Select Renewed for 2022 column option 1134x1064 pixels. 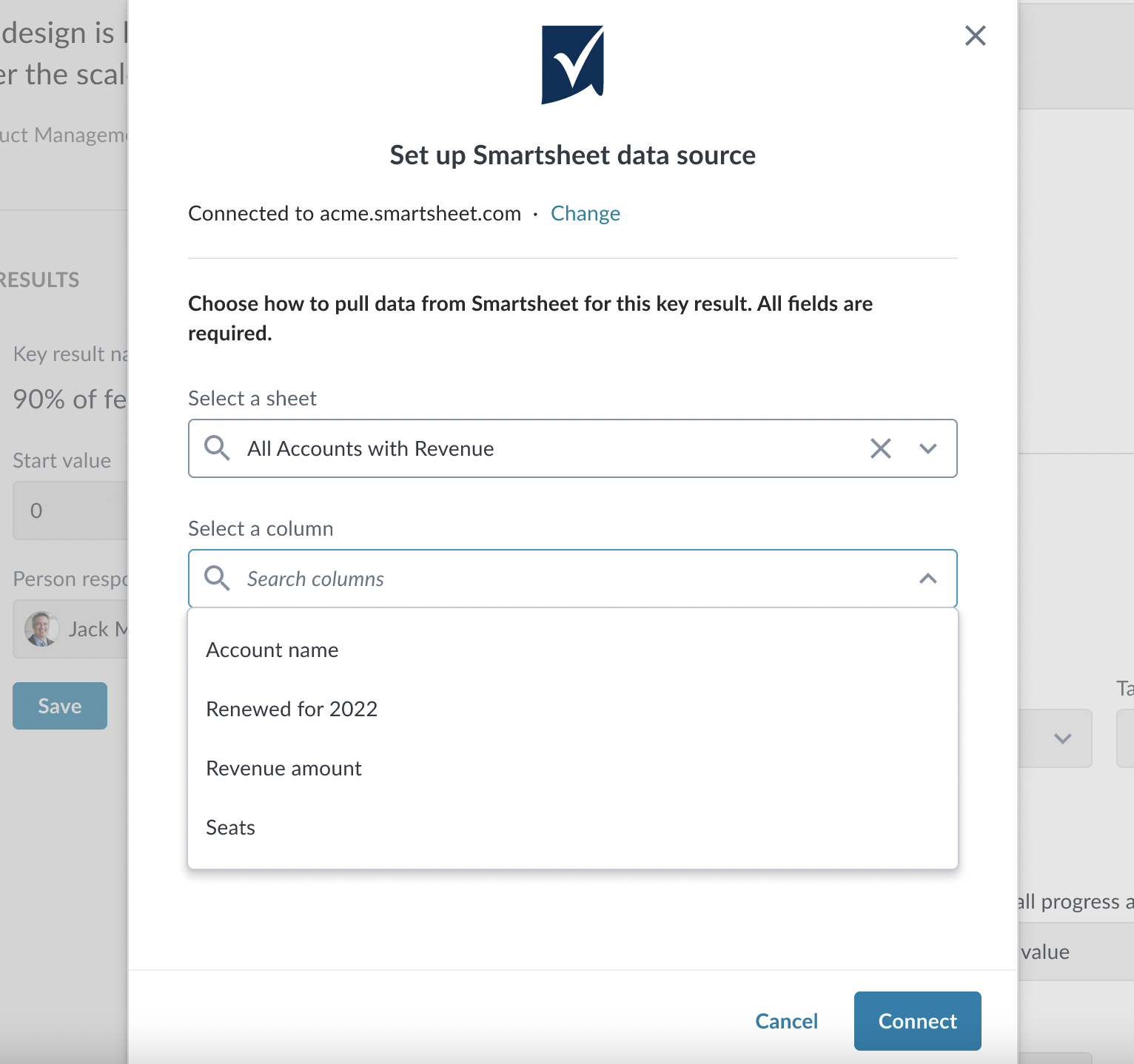tap(573, 709)
